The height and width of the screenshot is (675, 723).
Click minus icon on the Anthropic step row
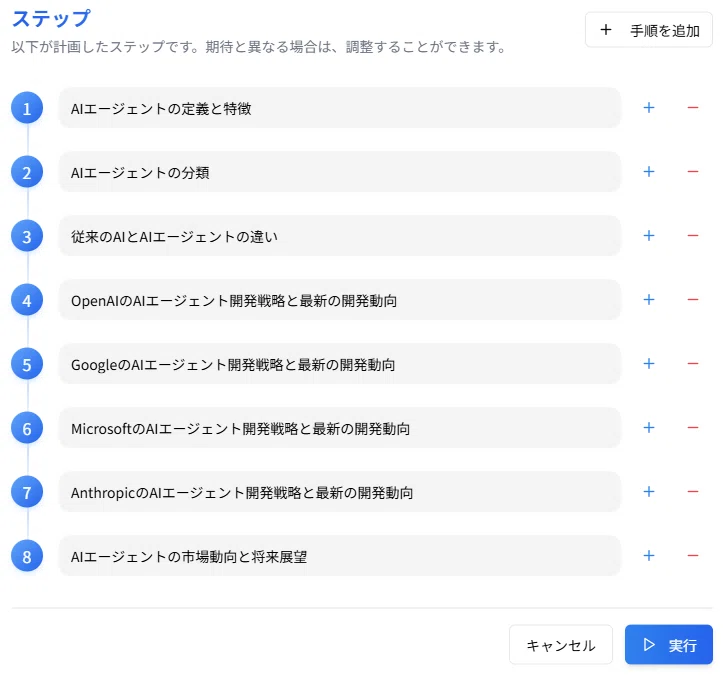(693, 491)
